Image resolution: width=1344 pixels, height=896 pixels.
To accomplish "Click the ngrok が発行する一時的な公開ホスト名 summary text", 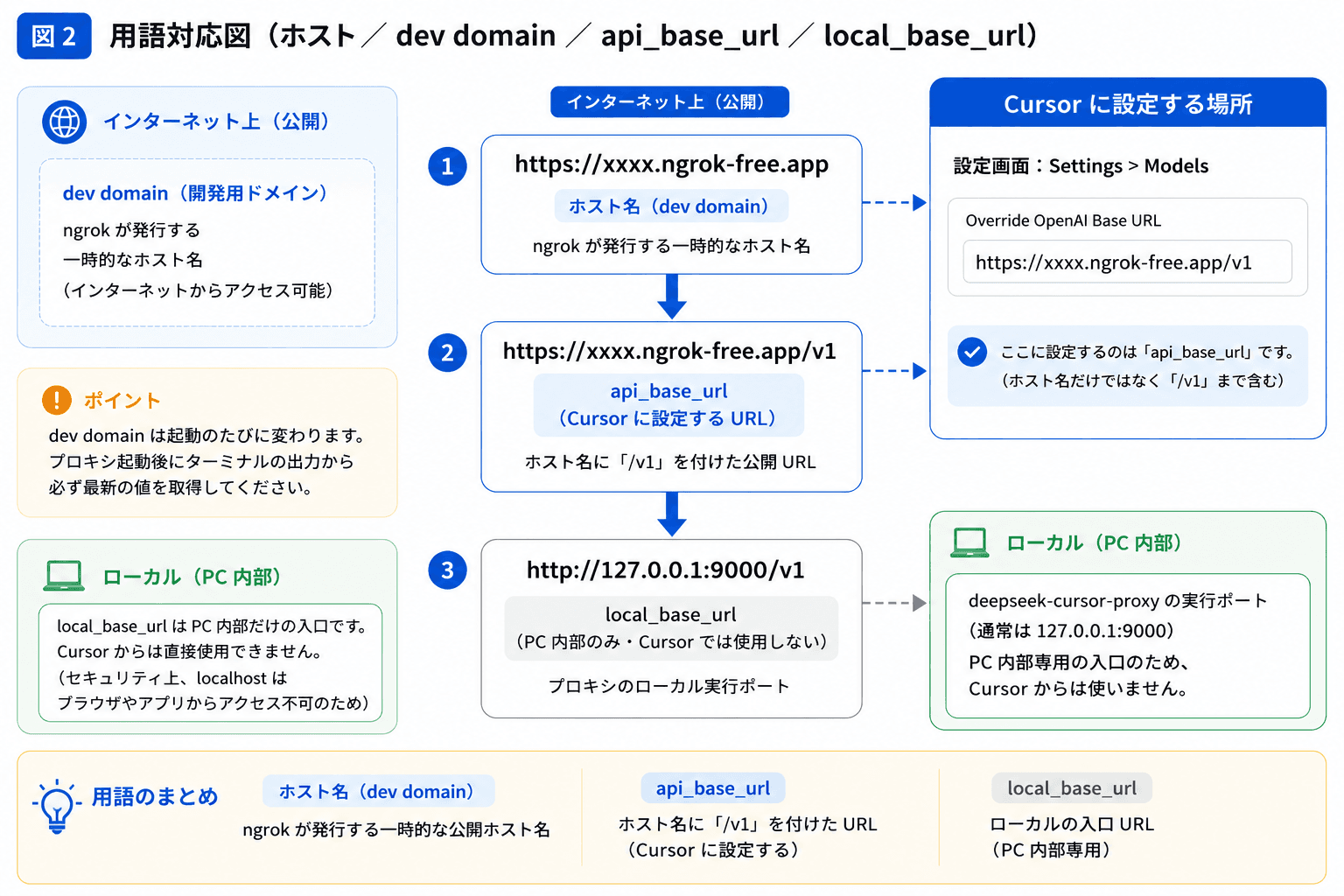I will 396,829.
